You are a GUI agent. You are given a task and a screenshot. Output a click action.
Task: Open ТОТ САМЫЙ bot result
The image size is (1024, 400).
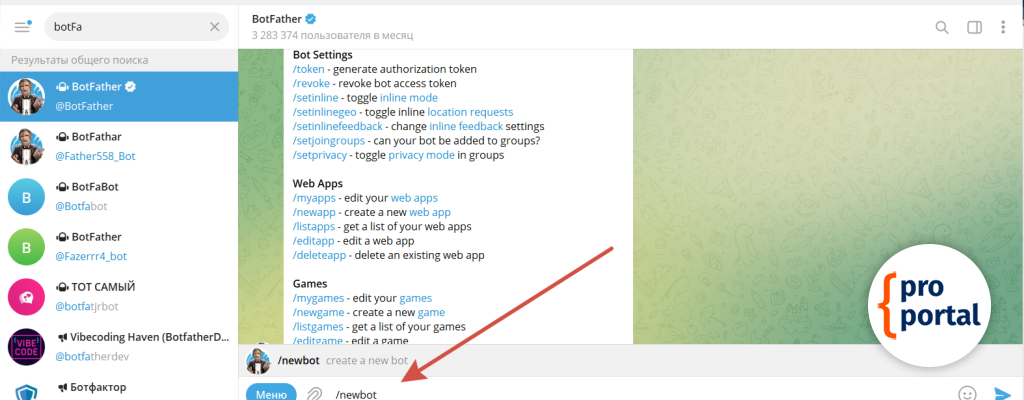point(119,296)
